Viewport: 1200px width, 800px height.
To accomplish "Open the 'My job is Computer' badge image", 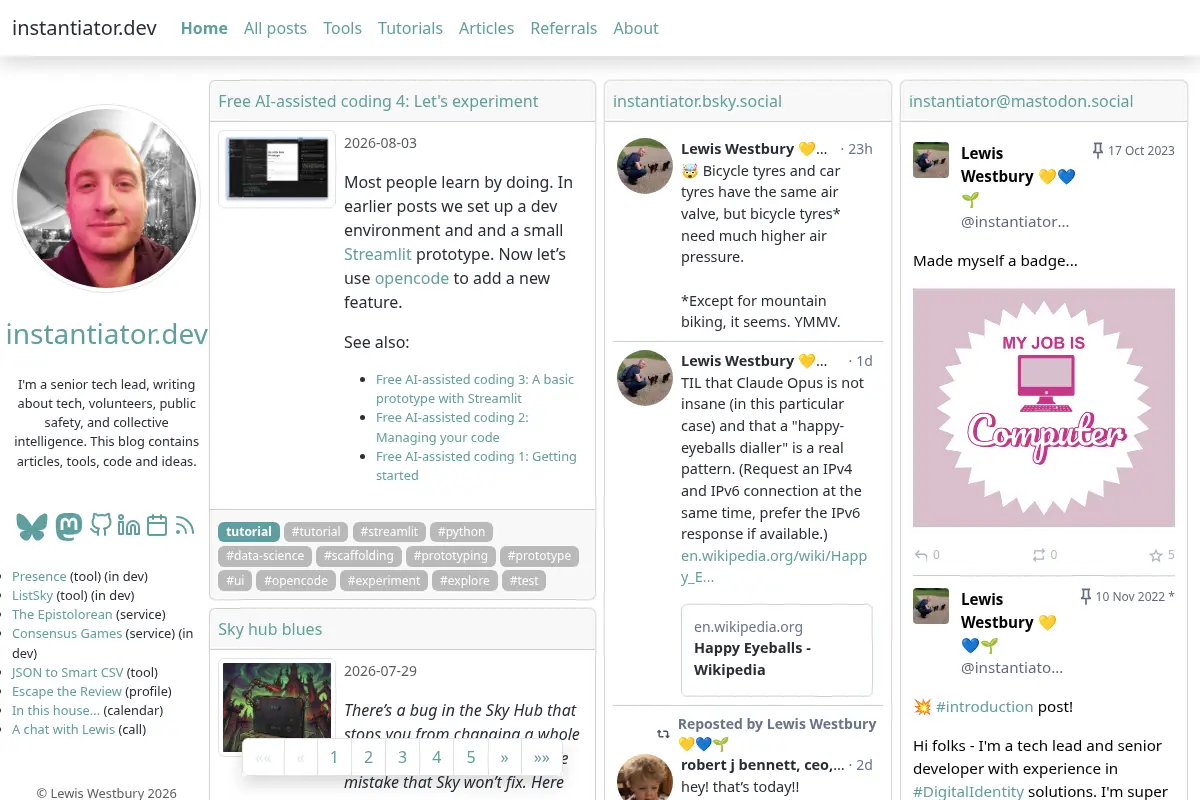I will pyautogui.click(x=1044, y=408).
